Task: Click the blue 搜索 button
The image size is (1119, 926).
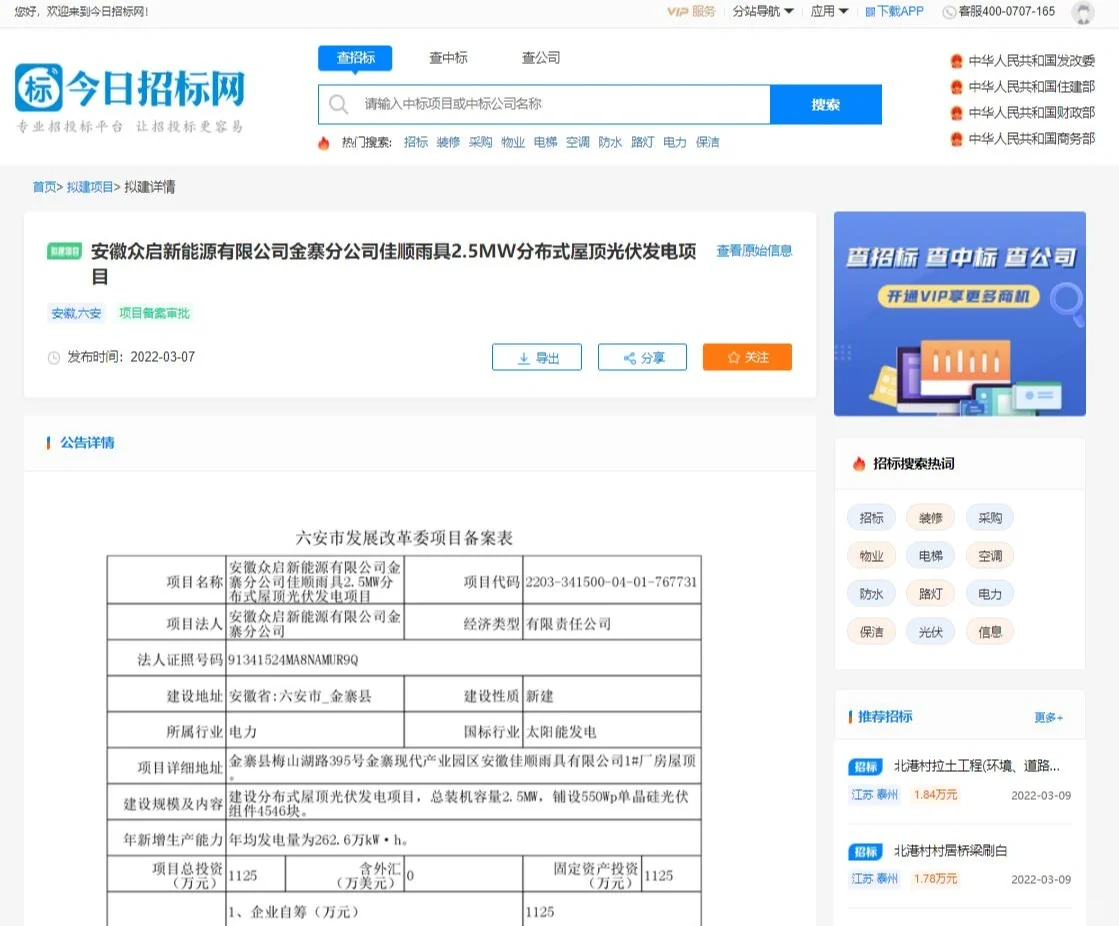Action: 826,103
